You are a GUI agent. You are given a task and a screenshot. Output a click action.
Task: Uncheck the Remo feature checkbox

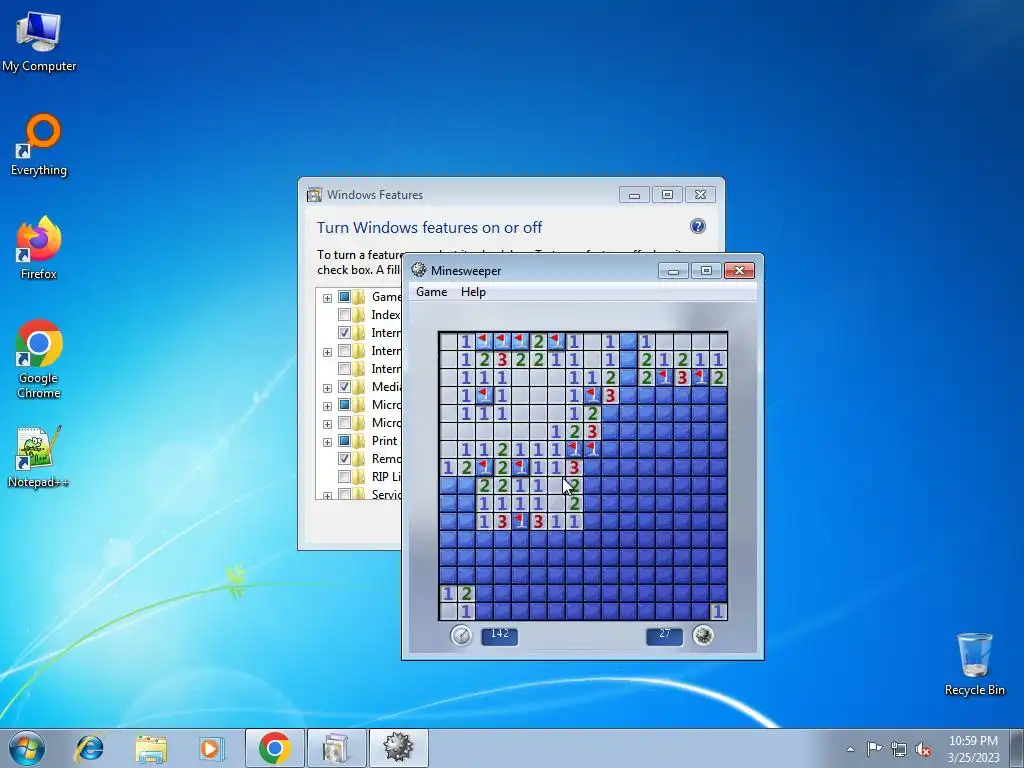(344, 458)
